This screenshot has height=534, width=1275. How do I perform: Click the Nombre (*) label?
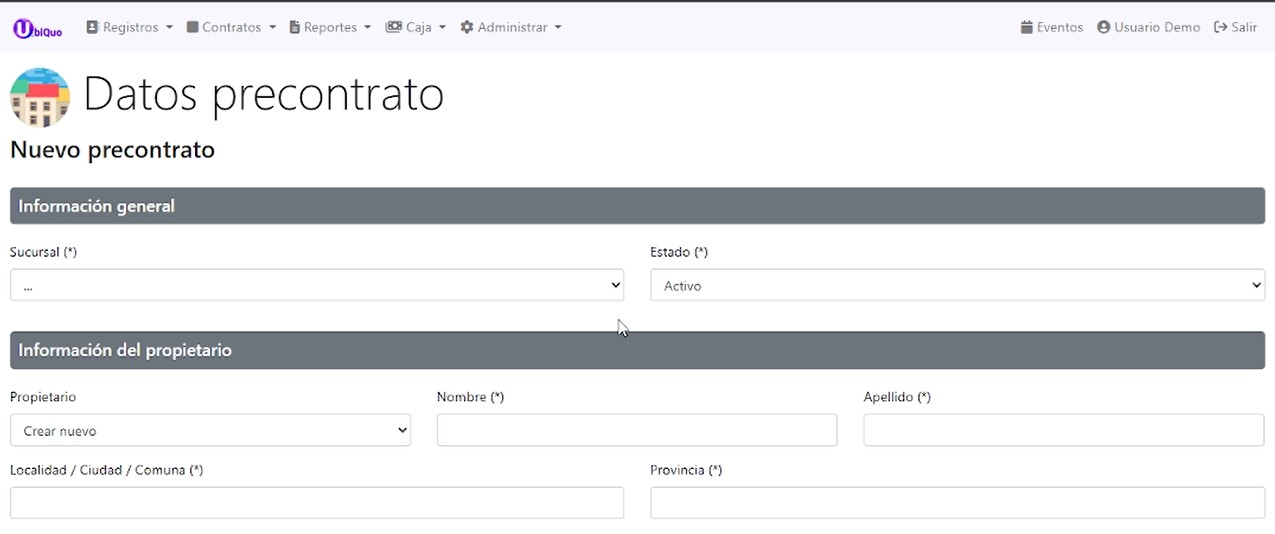click(470, 397)
